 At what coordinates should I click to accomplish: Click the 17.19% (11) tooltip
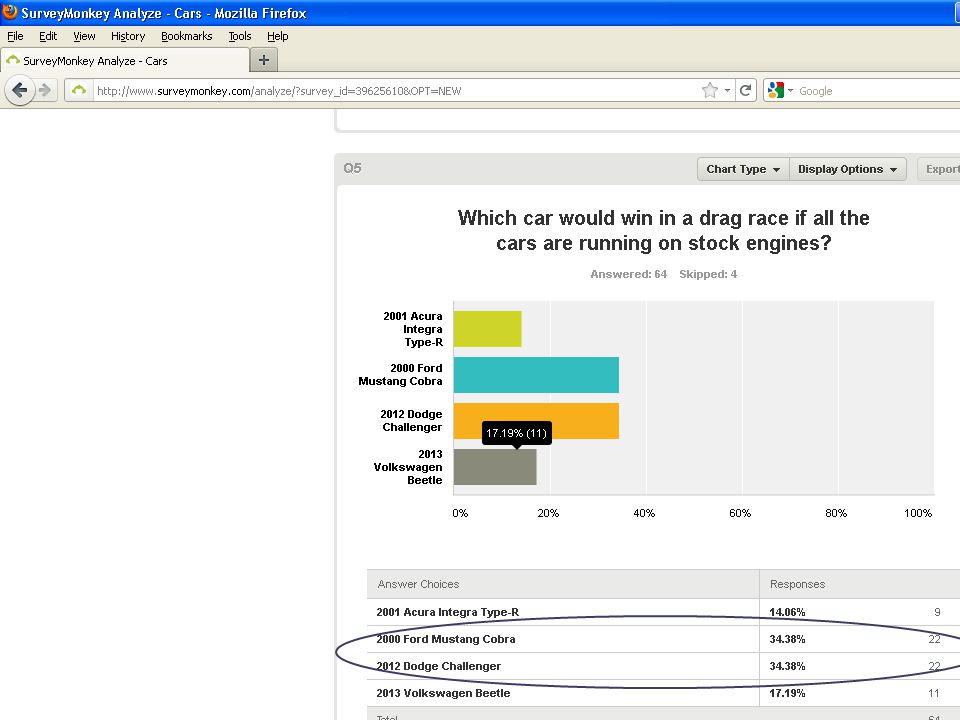click(516, 433)
